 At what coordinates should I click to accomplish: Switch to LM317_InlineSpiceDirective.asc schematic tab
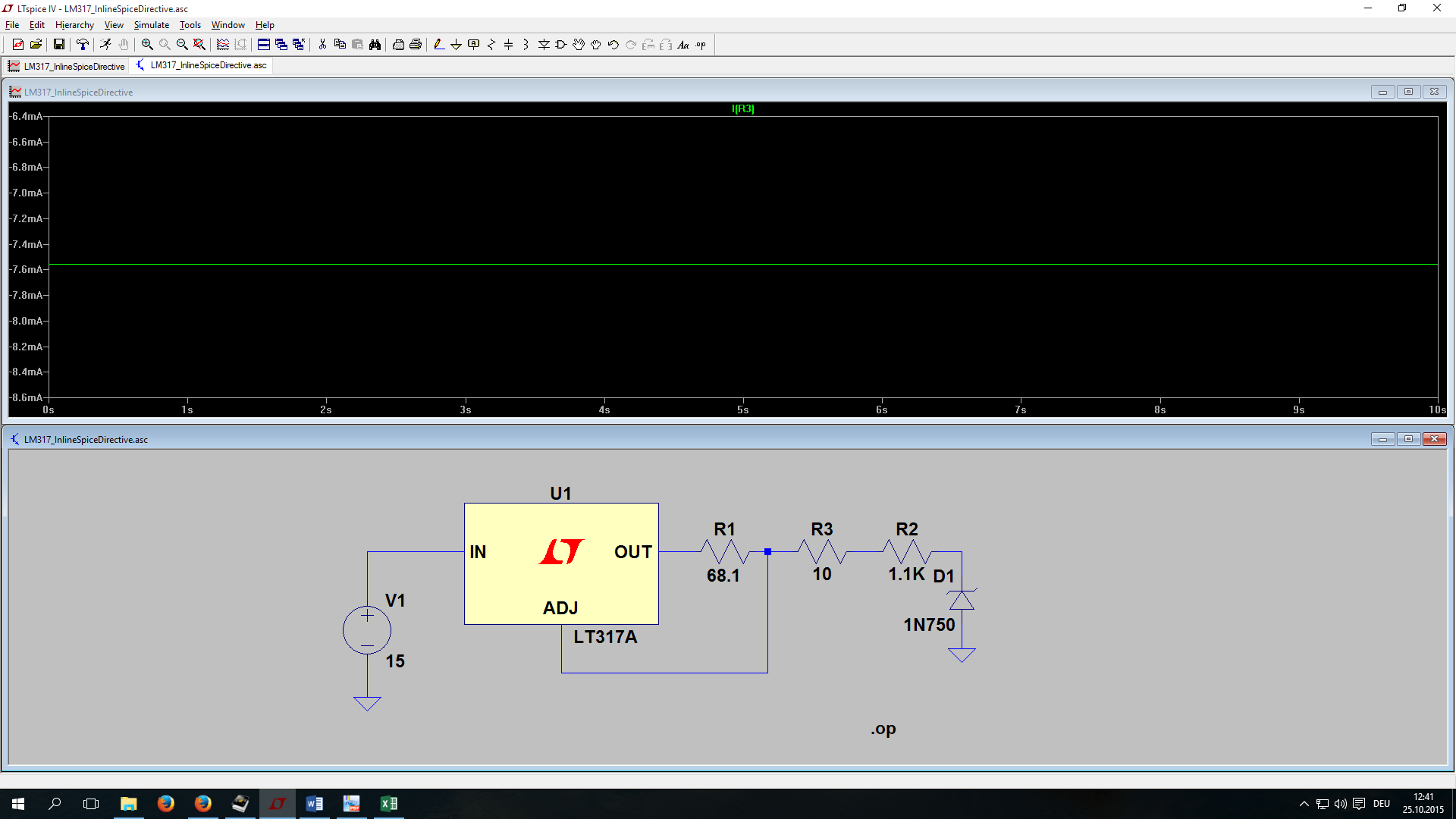coord(201,65)
